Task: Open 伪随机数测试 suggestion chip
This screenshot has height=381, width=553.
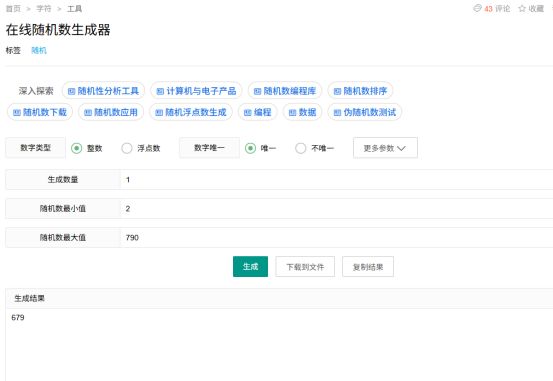Action: pyautogui.click(x=365, y=112)
